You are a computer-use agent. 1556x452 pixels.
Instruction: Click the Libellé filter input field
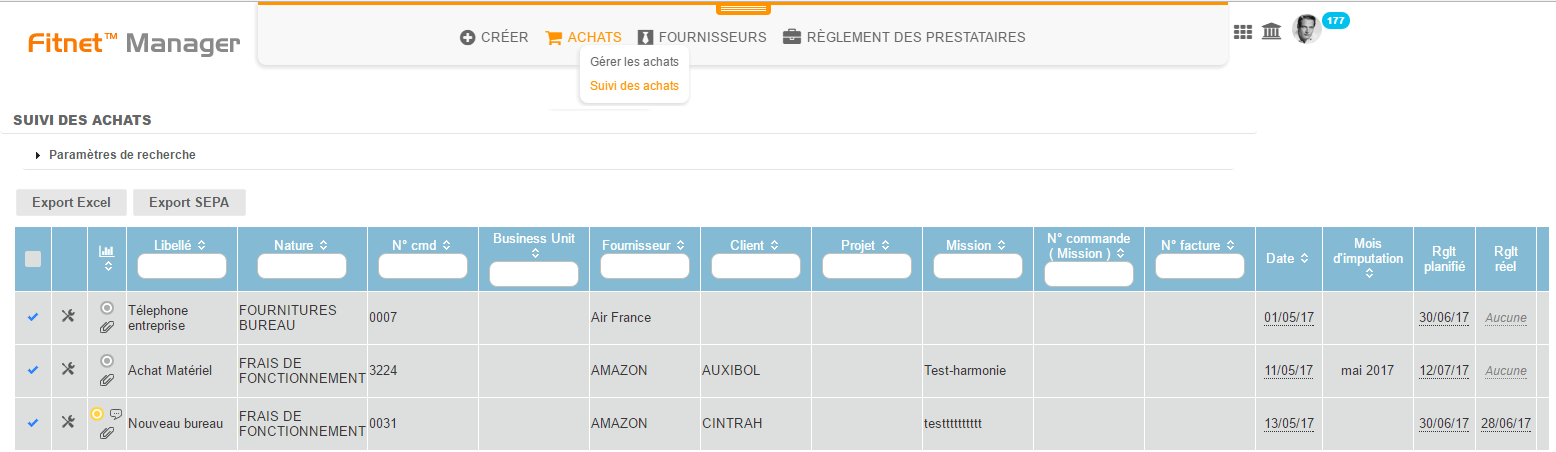click(x=182, y=266)
